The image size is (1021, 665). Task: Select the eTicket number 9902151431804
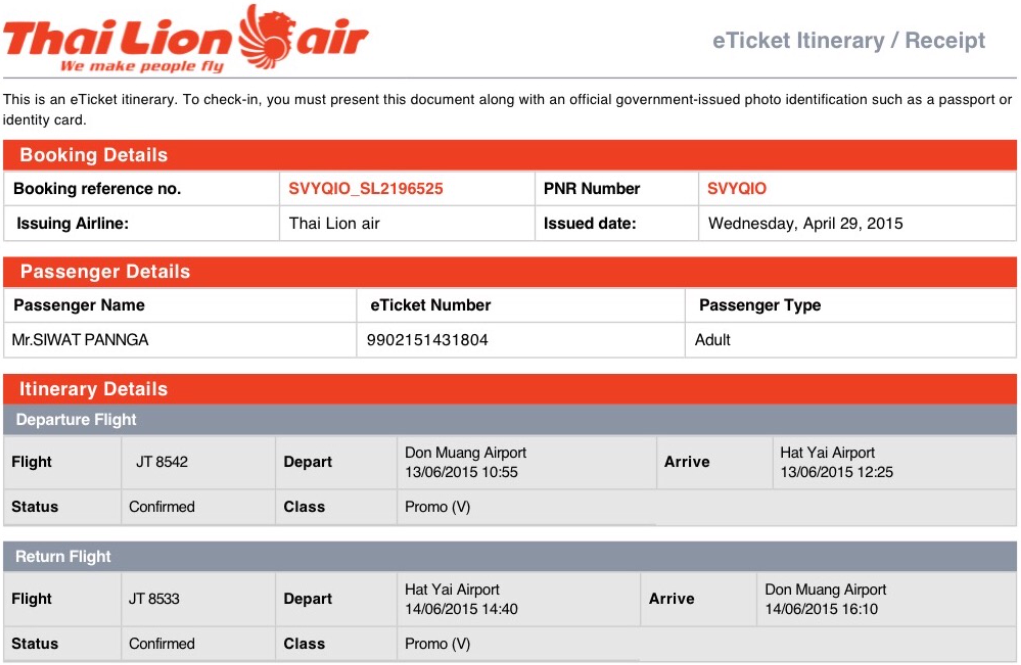tap(427, 340)
